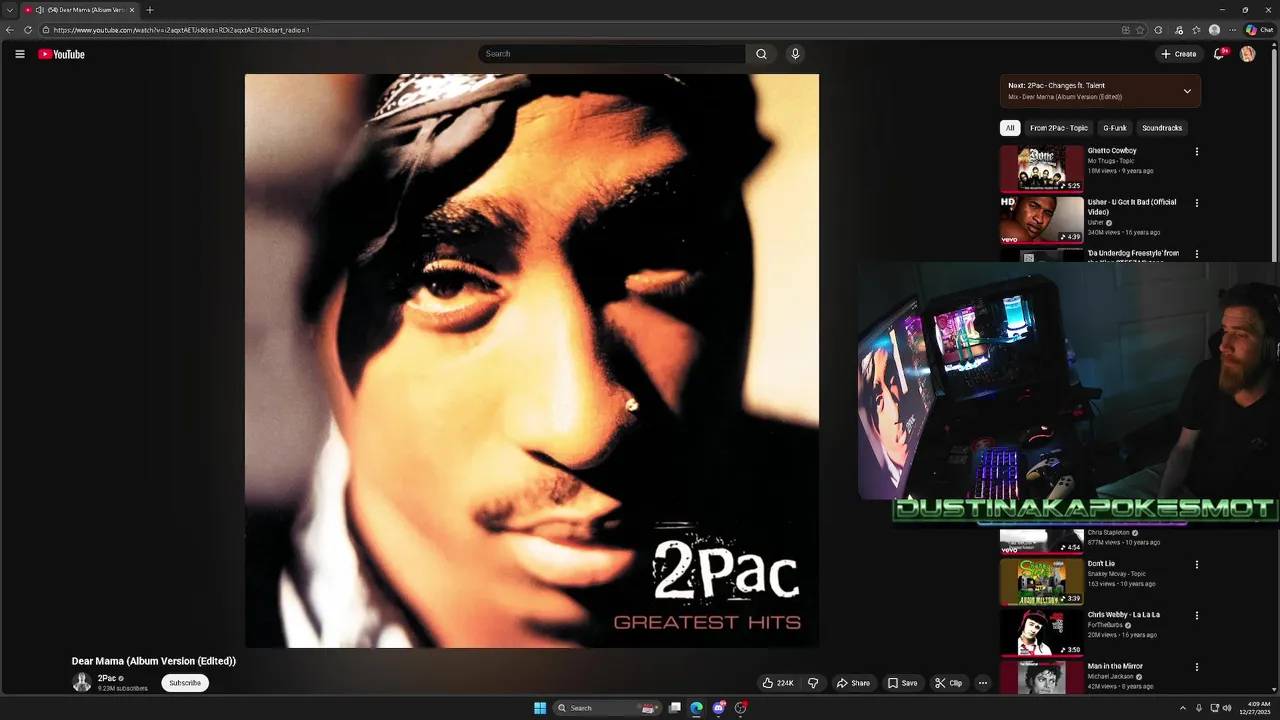The width and height of the screenshot is (1280, 720).
Task: Play the Don't Lie thumbnail
Action: (x=1041, y=581)
